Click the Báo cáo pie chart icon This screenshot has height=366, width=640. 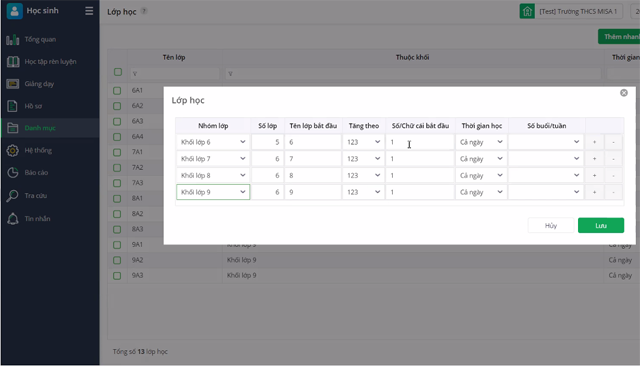click(13, 173)
